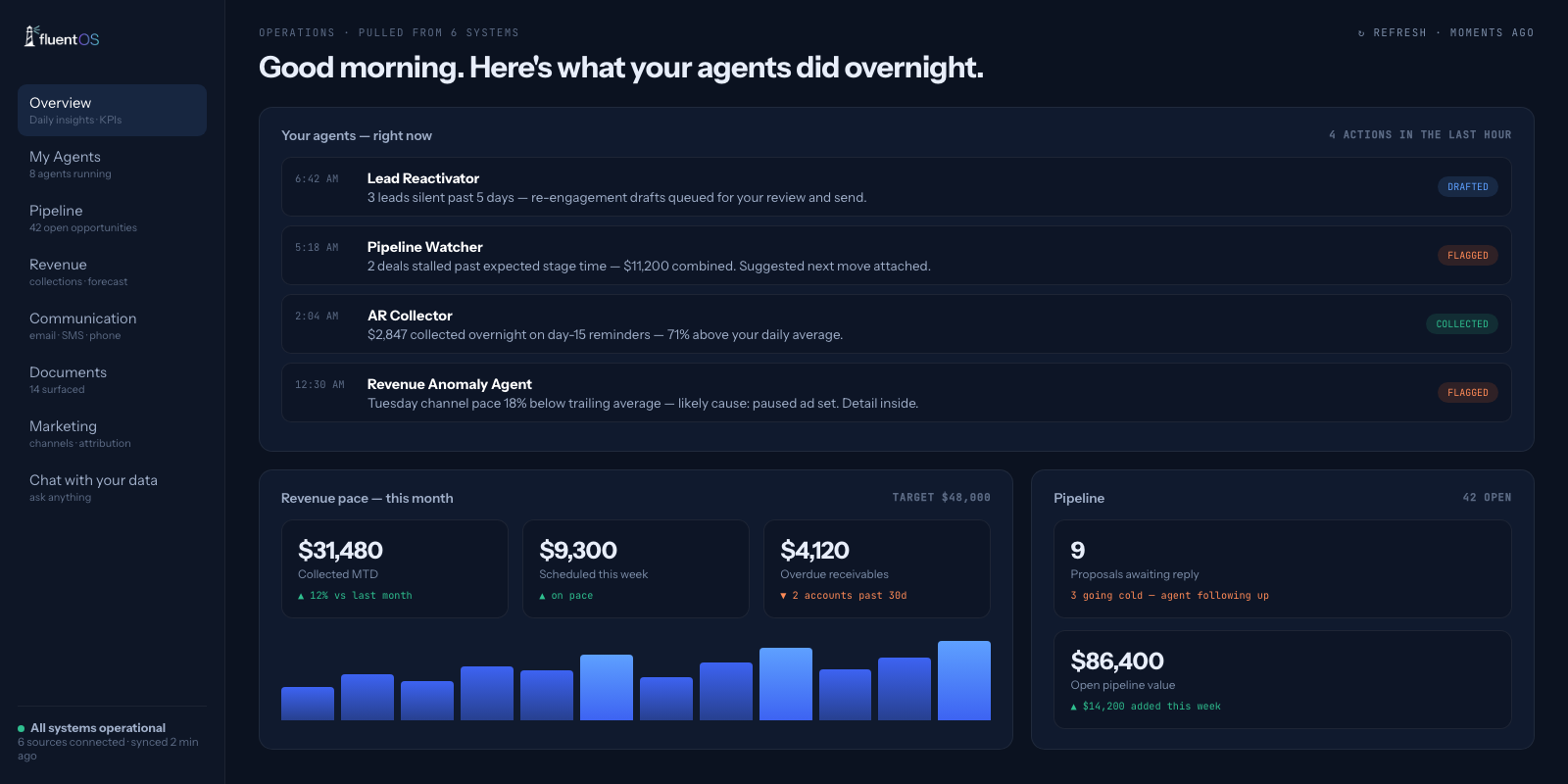Open the Revenue Anomaly Agent row

(896, 393)
